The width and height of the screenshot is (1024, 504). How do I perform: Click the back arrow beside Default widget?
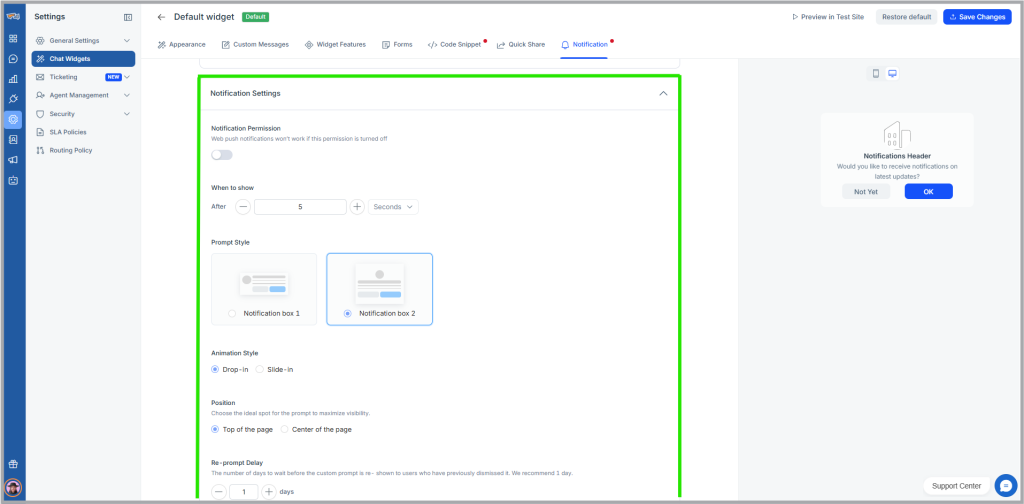pyautogui.click(x=161, y=17)
